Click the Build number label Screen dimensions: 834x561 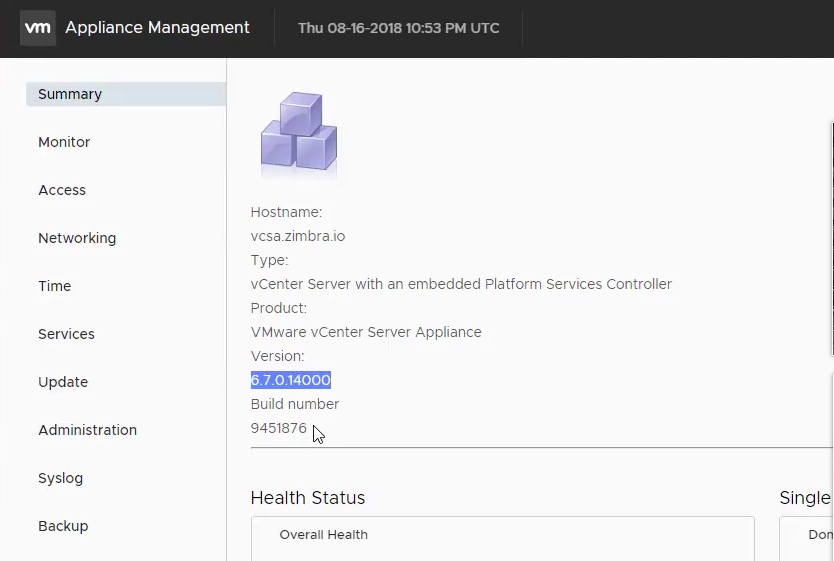click(295, 404)
